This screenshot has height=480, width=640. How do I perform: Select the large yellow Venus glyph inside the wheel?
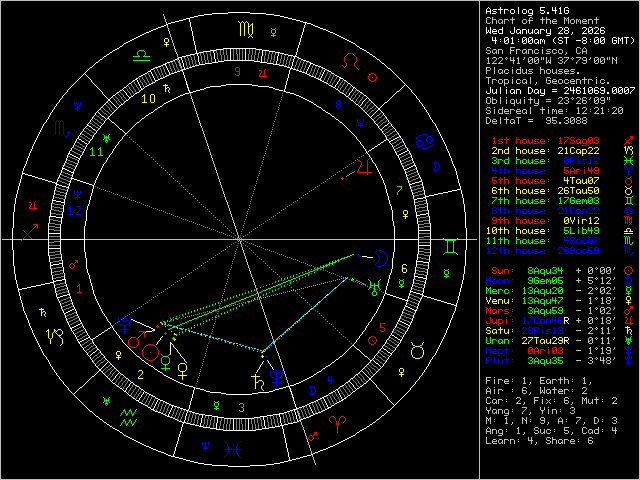(182, 371)
